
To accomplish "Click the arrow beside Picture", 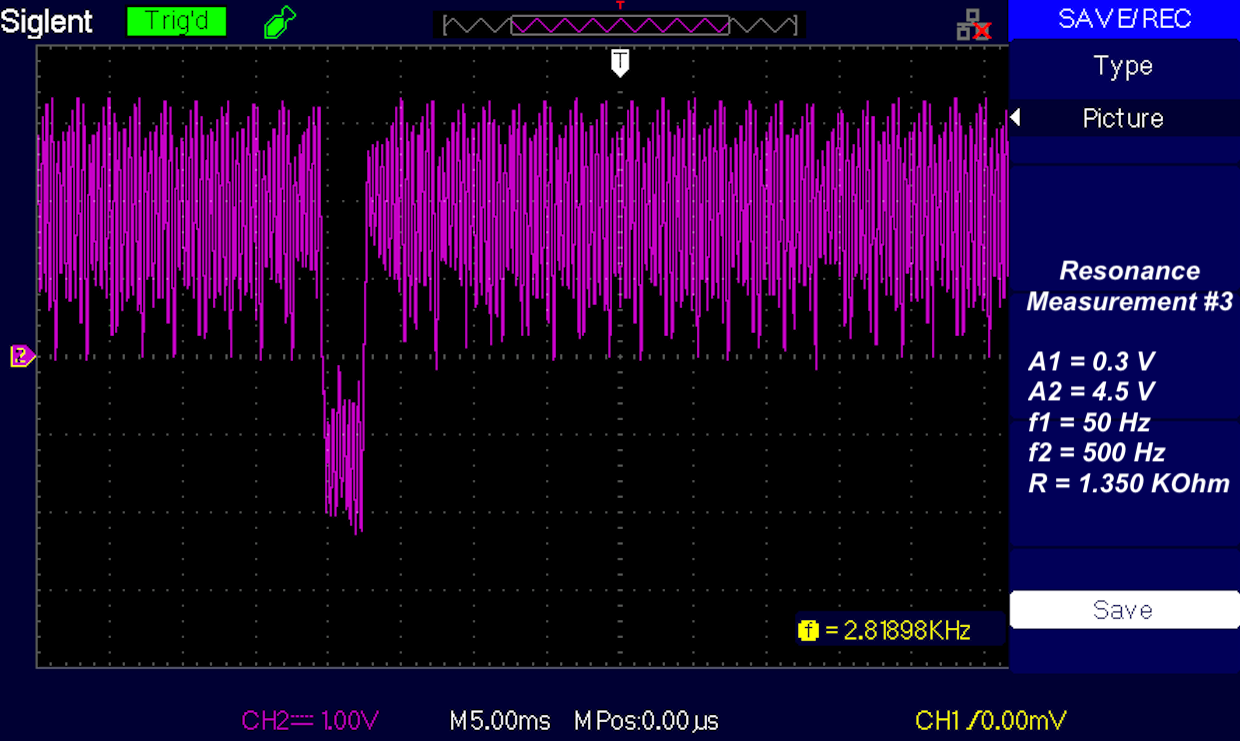I will (1015, 118).
